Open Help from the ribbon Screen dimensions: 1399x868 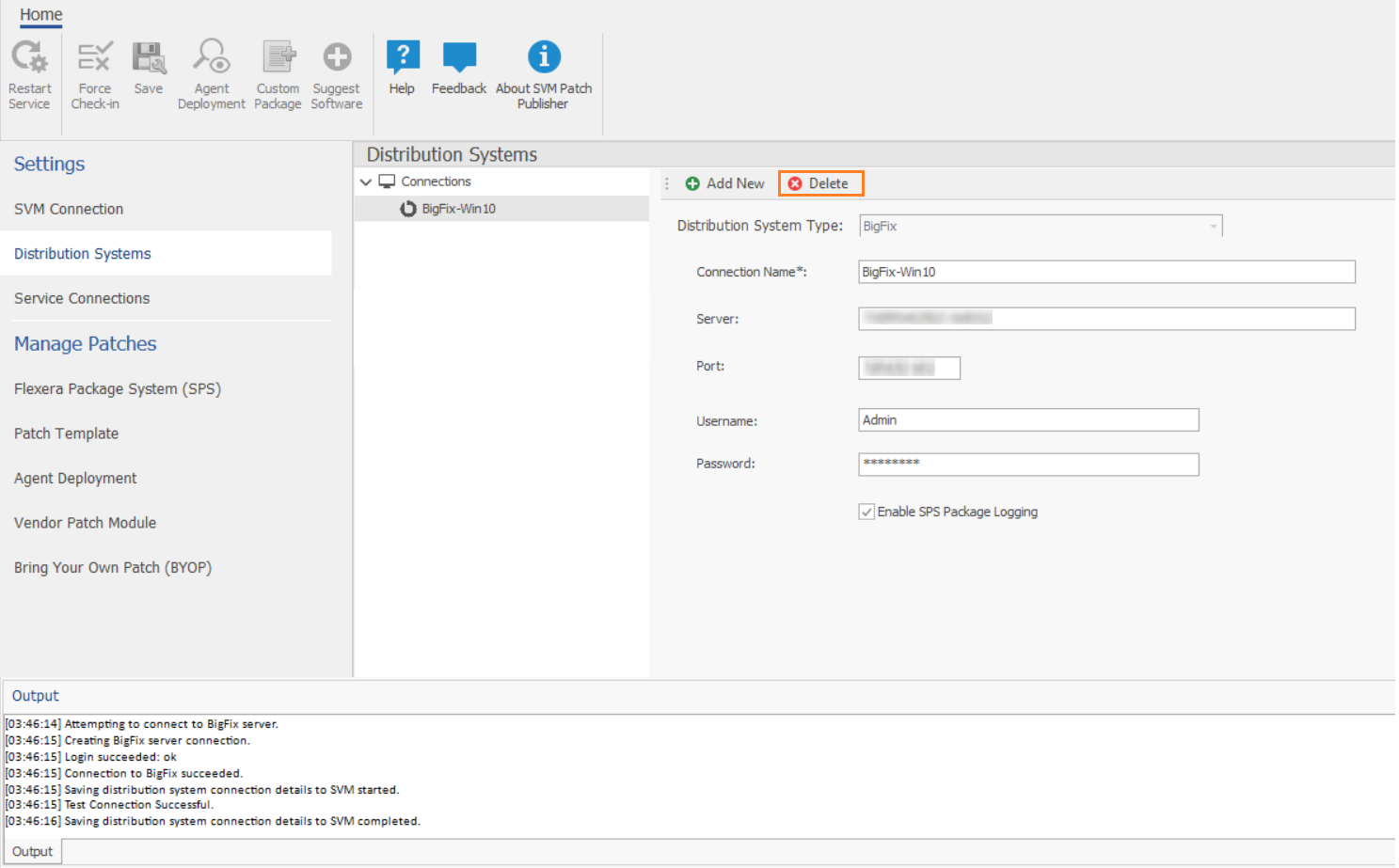(x=403, y=58)
